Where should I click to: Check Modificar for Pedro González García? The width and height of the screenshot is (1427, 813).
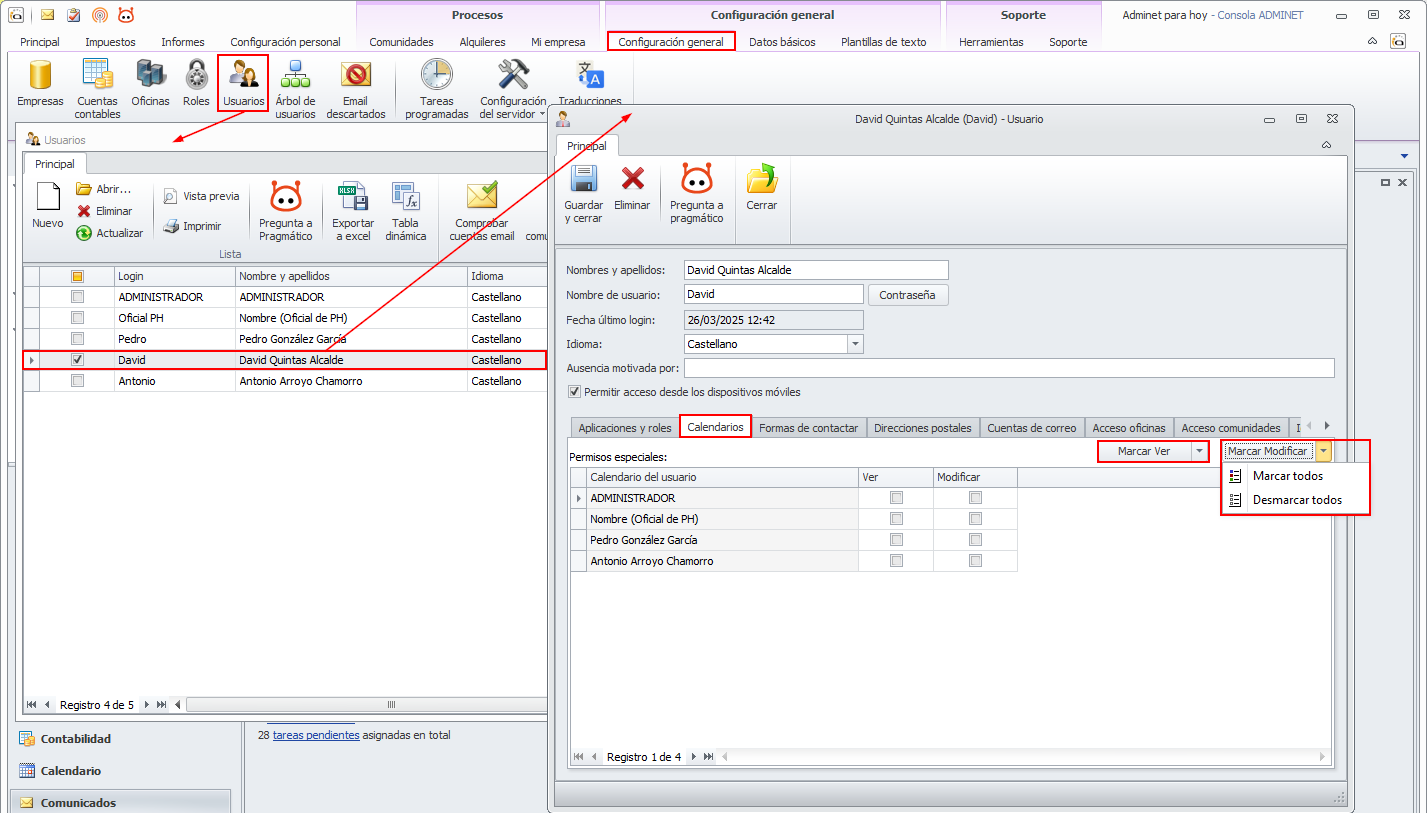click(x=975, y=540)
